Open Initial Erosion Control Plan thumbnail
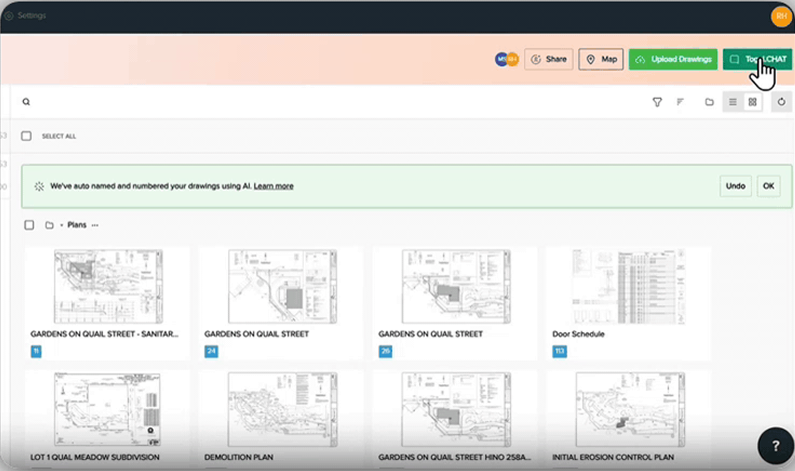The width and height of the screenshot is (795, 471). tap(630, 410)
